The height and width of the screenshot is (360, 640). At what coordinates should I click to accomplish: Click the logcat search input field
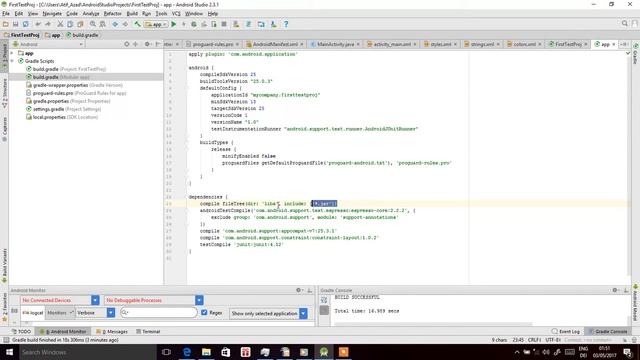point(159,312)
